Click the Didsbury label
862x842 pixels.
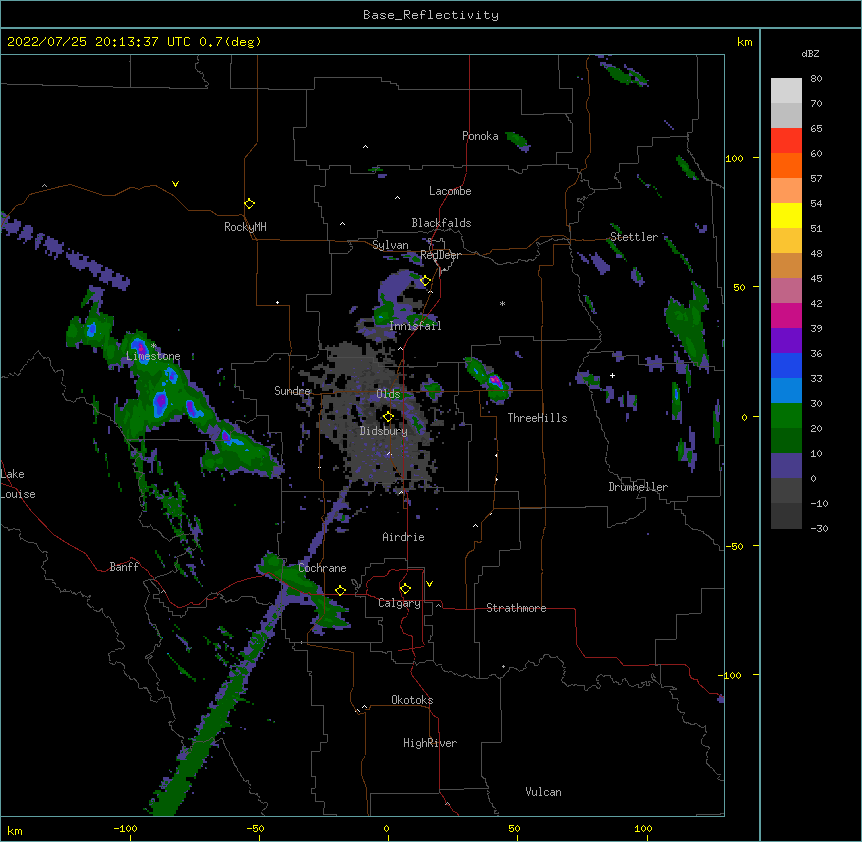coord(384,431)
